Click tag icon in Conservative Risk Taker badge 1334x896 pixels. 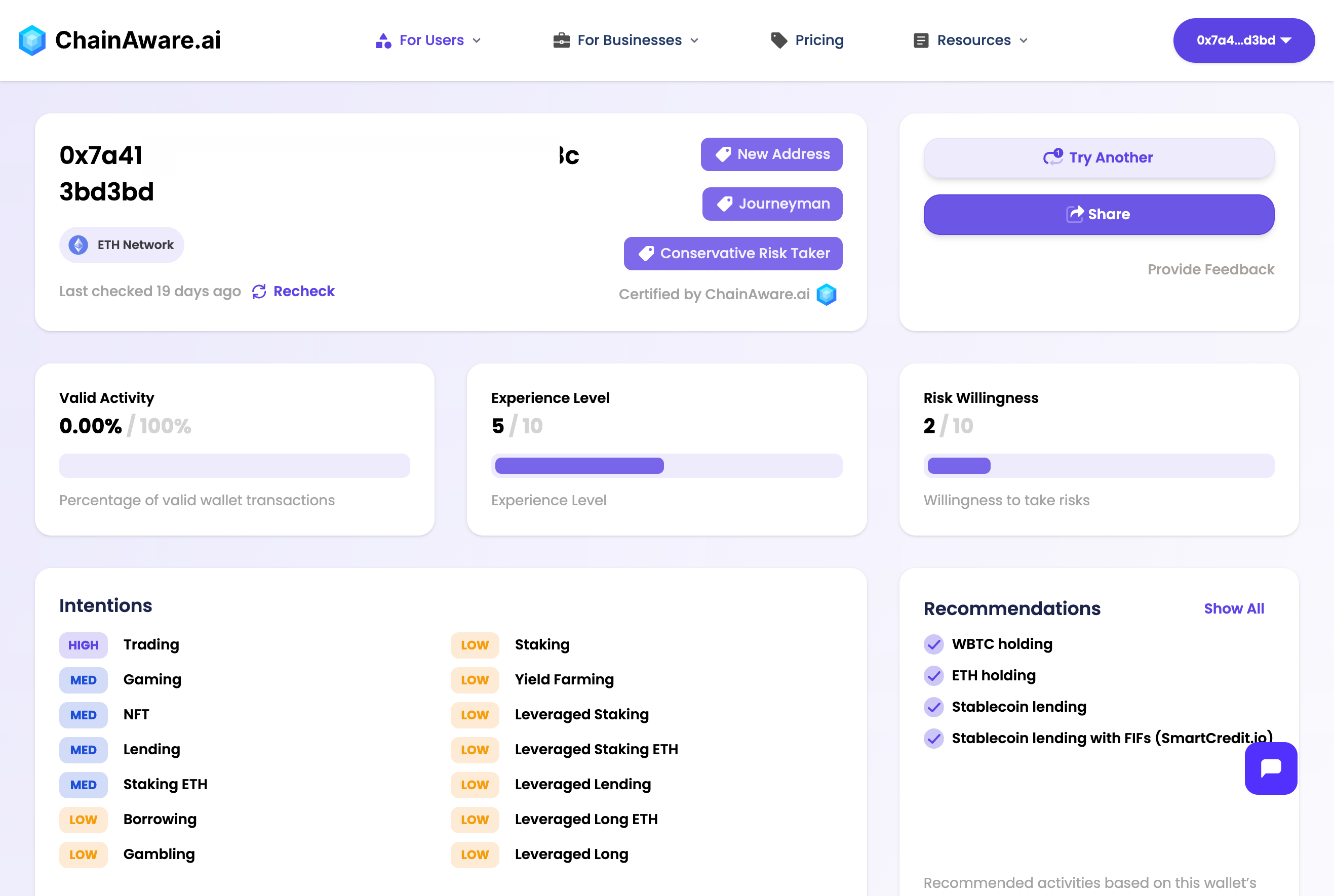[646, 254]
